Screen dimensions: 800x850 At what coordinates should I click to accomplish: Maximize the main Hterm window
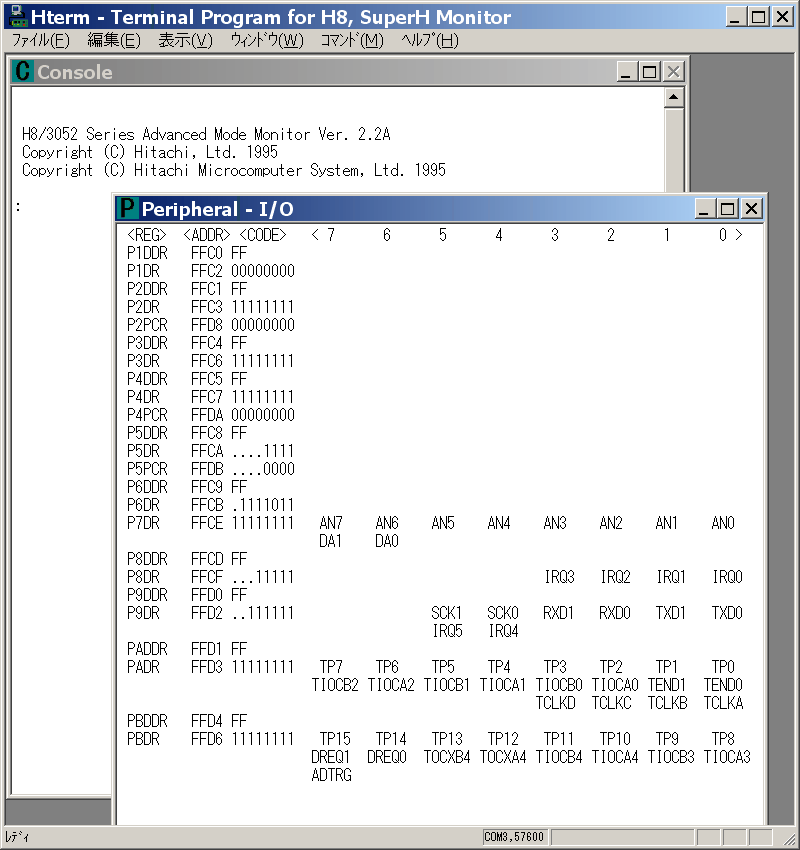(759, 17)
